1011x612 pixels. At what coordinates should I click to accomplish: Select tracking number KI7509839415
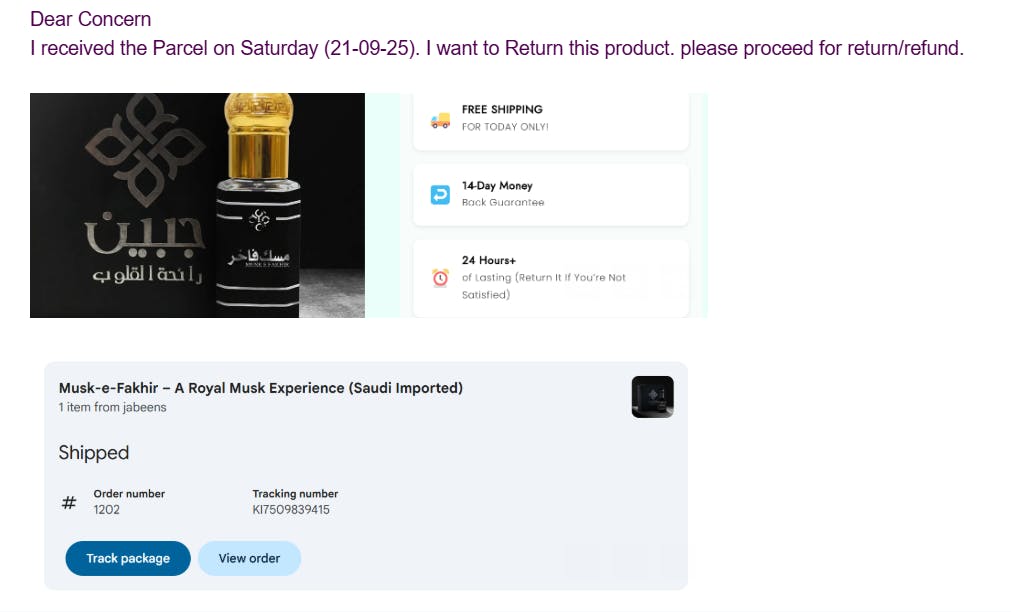291,510
